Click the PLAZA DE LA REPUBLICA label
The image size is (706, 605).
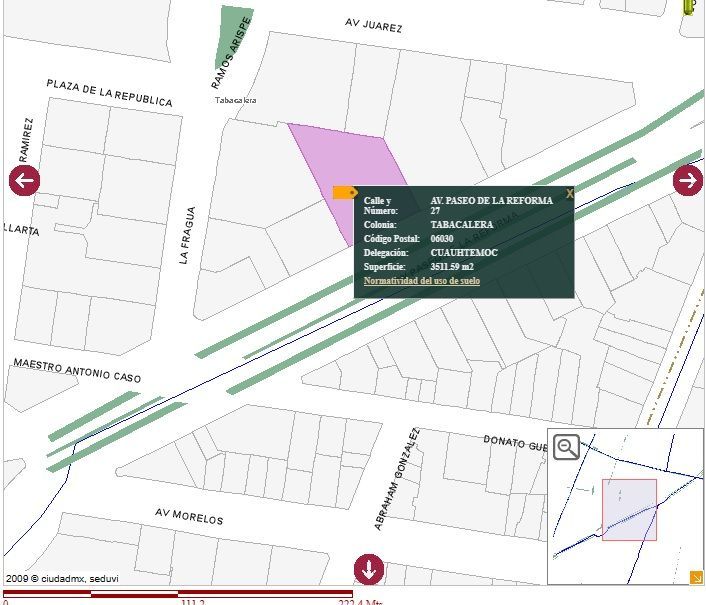click(109, 93)
